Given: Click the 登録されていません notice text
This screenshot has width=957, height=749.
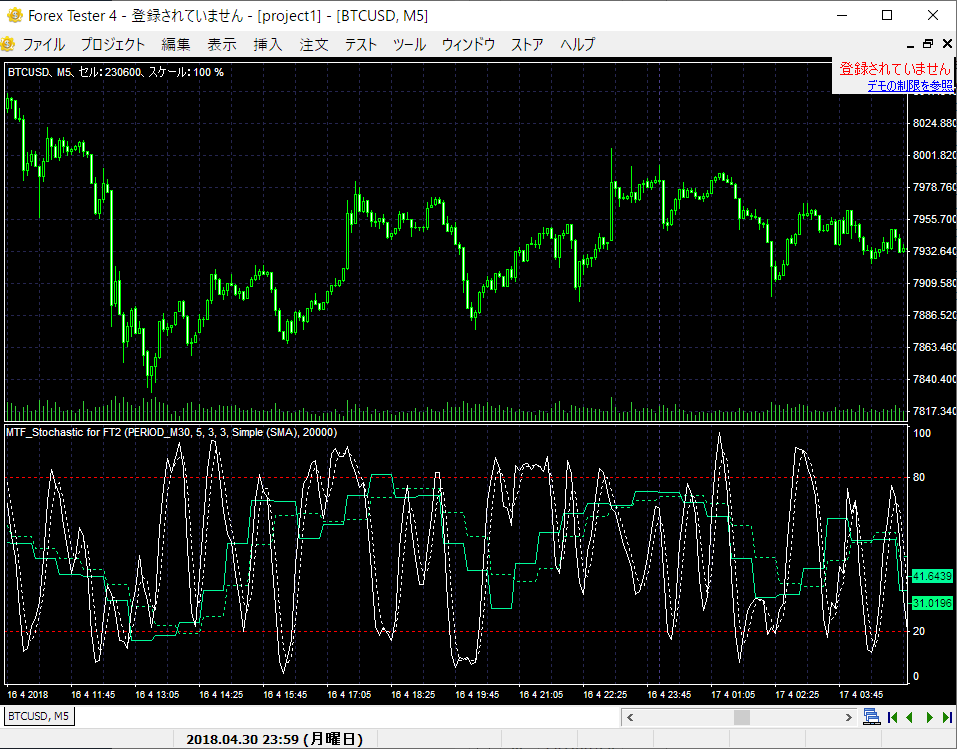Looking at the screenshot, I should [895, 69].
